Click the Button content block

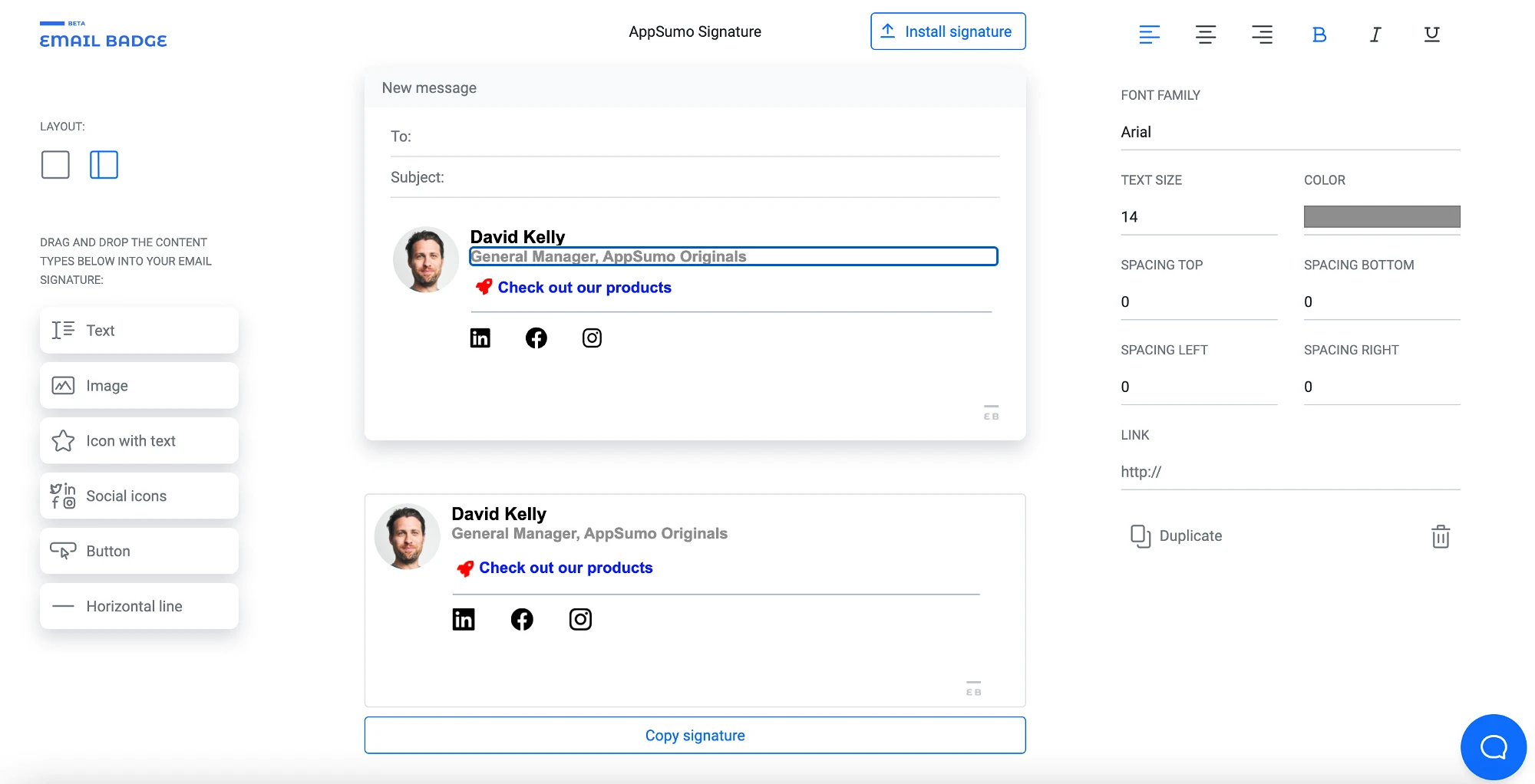coord(139,551)
